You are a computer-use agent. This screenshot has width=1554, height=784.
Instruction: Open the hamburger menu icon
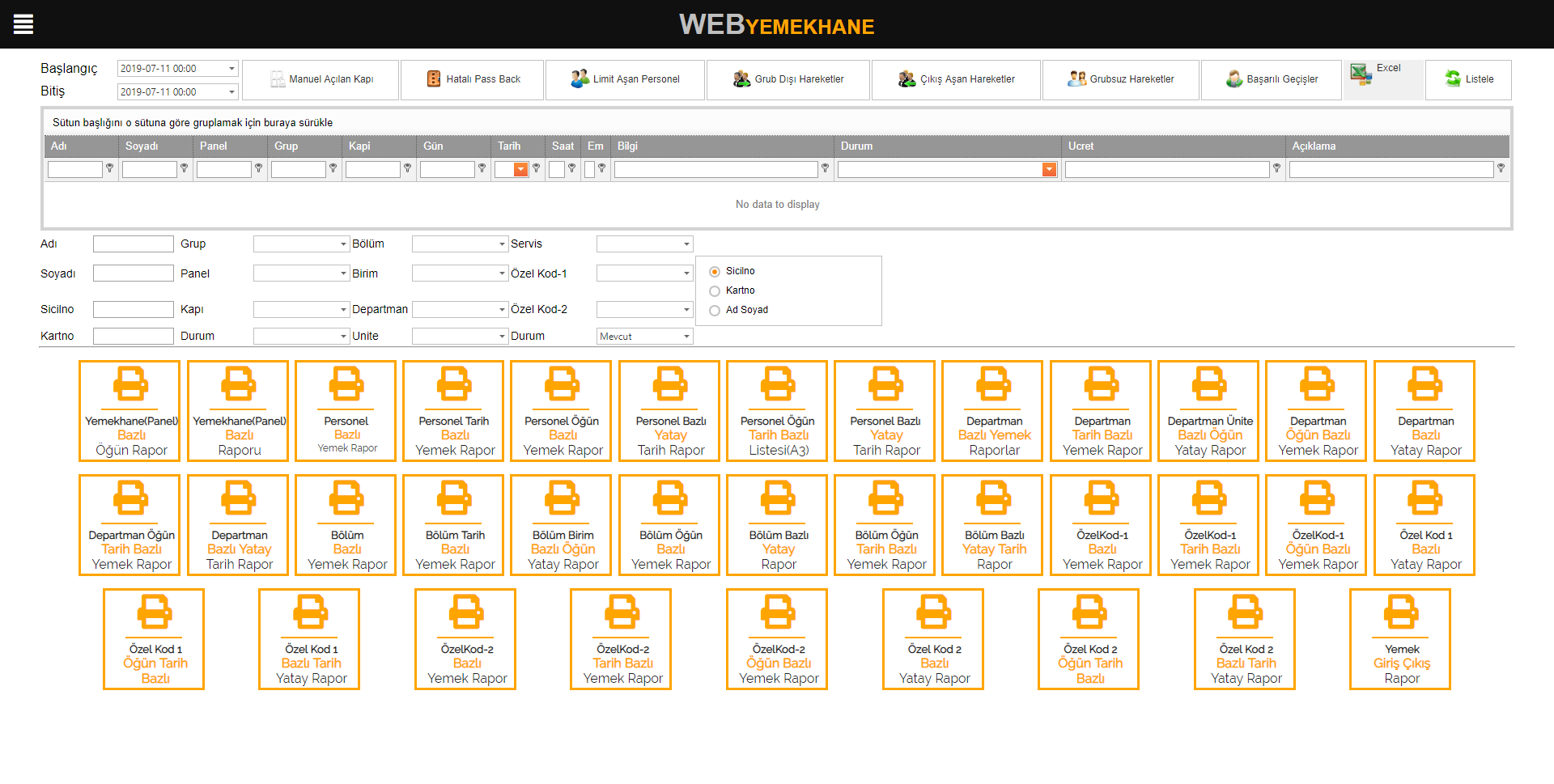click(x=23, y=24)
